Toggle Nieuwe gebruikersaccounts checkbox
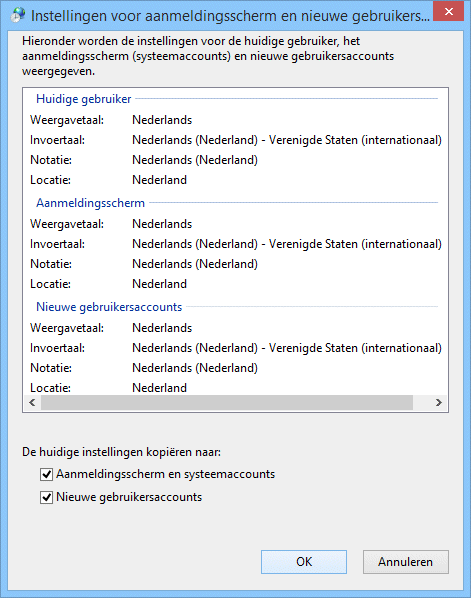The height and width of the screenshot is (598, 471). [46, 497]
